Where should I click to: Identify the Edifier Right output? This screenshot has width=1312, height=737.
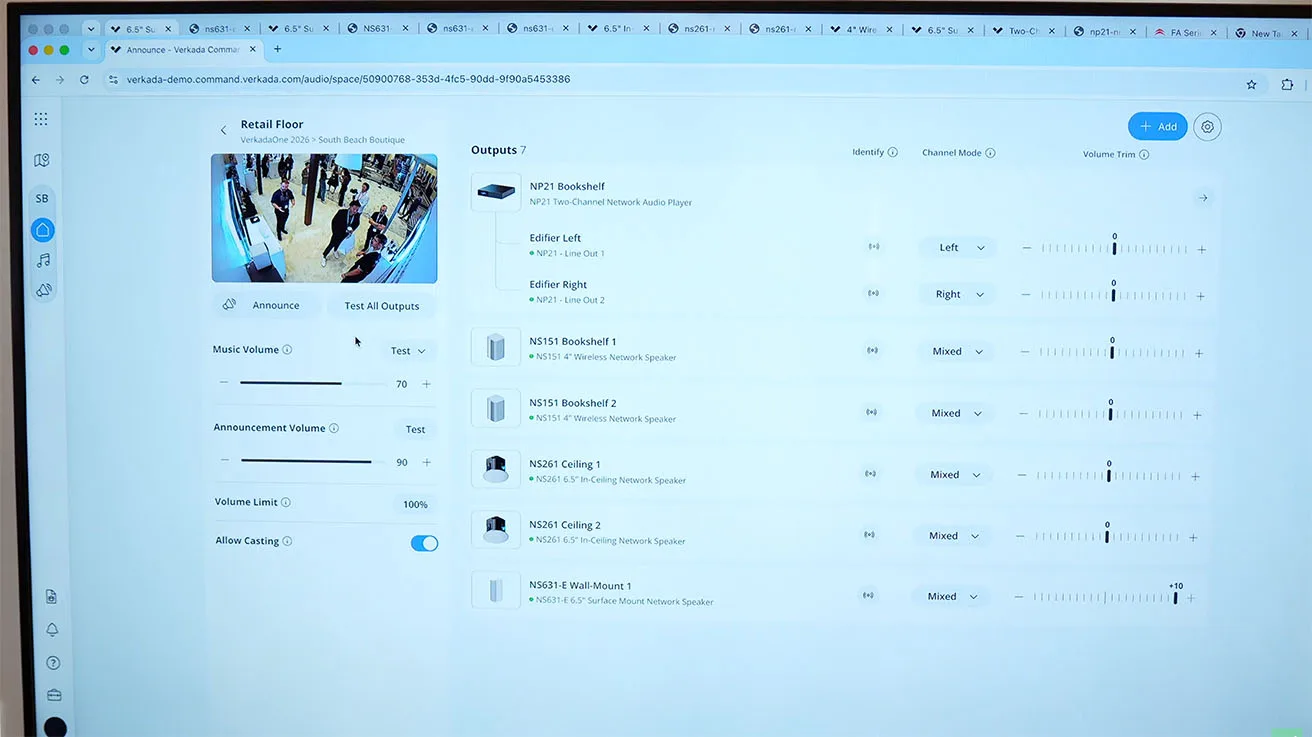pyautogui.click(x=873, y=293)
